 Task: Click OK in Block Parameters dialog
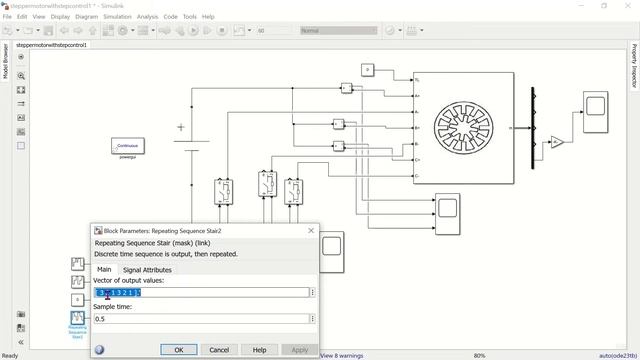[x=179, y=350]
